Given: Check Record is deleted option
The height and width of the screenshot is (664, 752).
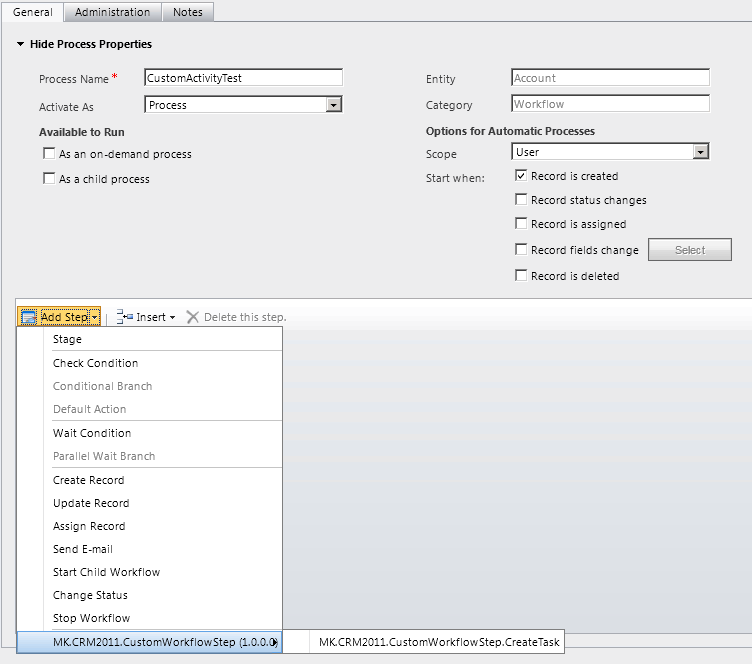Looking at the screenshot, I should pyautogui.click(x=521, y=275).
